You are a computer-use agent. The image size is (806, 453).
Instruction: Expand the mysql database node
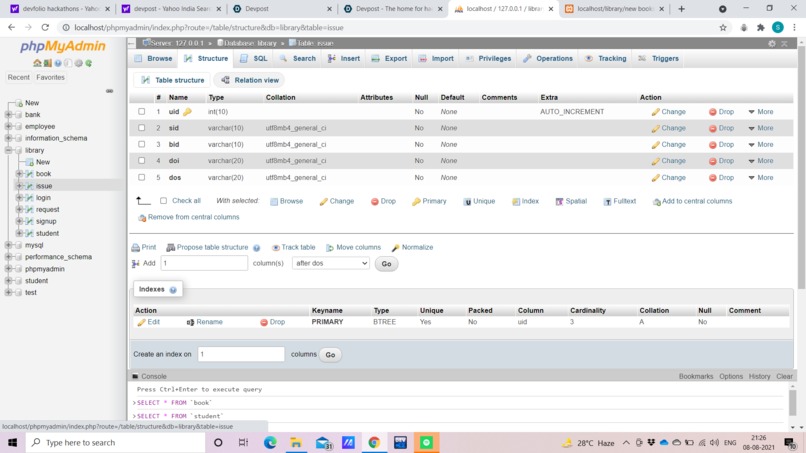[8, 245]
